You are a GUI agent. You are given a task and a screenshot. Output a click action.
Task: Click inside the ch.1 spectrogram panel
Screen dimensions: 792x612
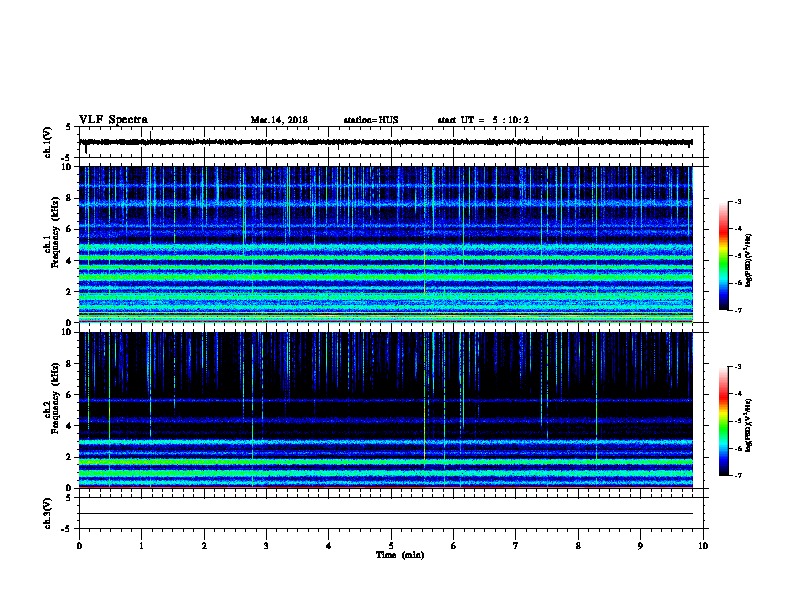(x=385, y=244)
